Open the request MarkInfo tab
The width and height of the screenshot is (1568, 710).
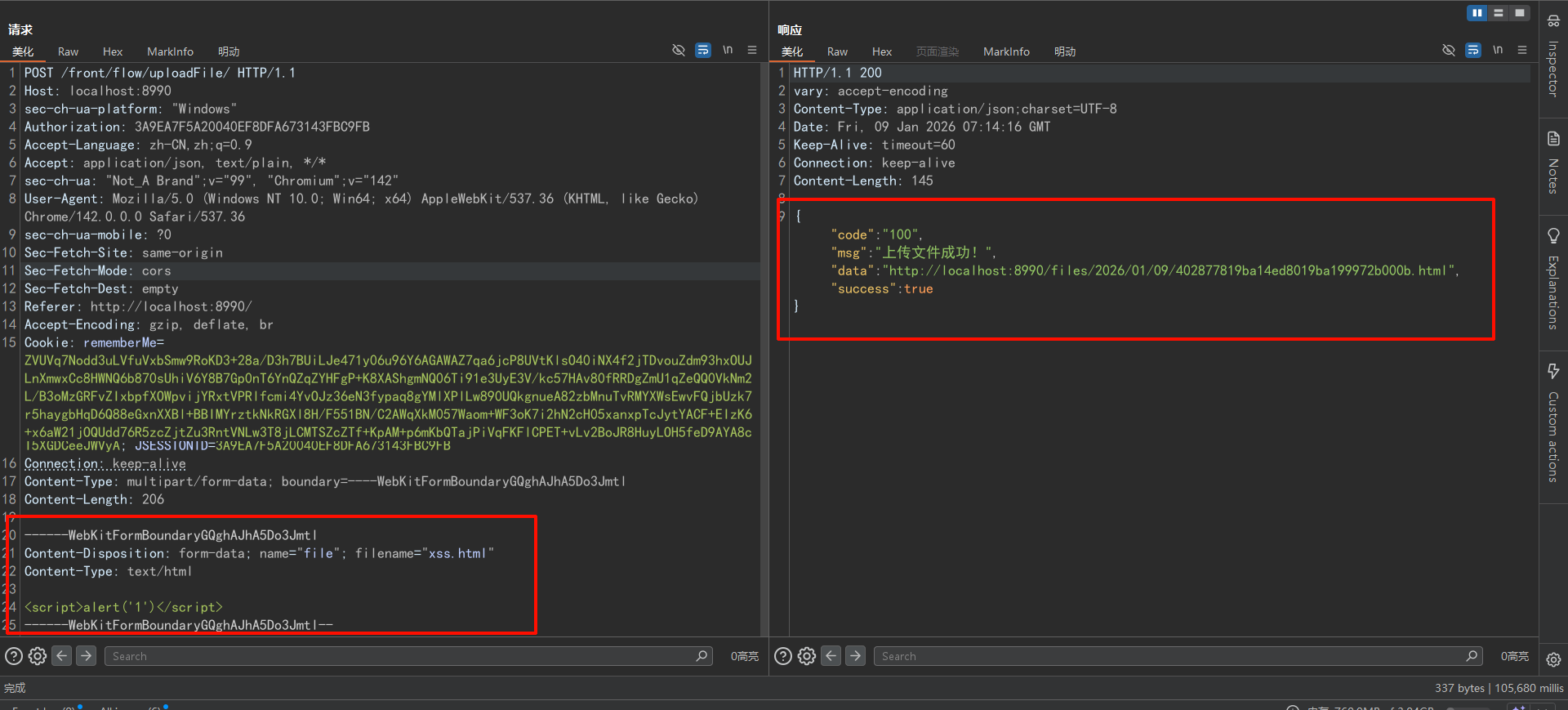(170, 51)
